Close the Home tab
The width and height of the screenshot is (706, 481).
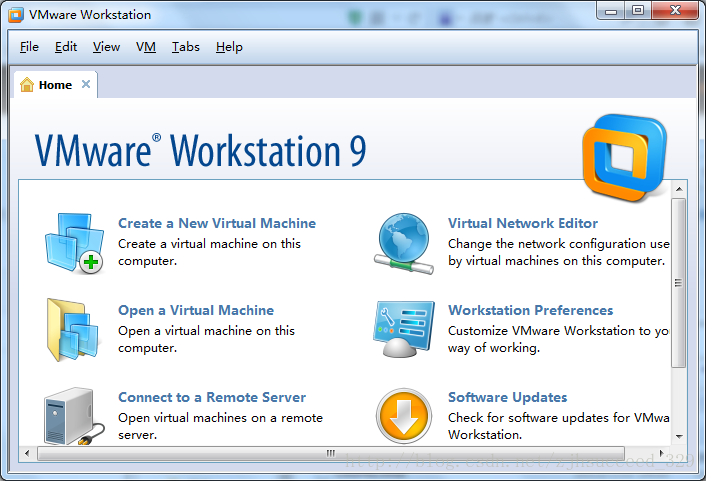pyautogui.click(x=86, y=84)
